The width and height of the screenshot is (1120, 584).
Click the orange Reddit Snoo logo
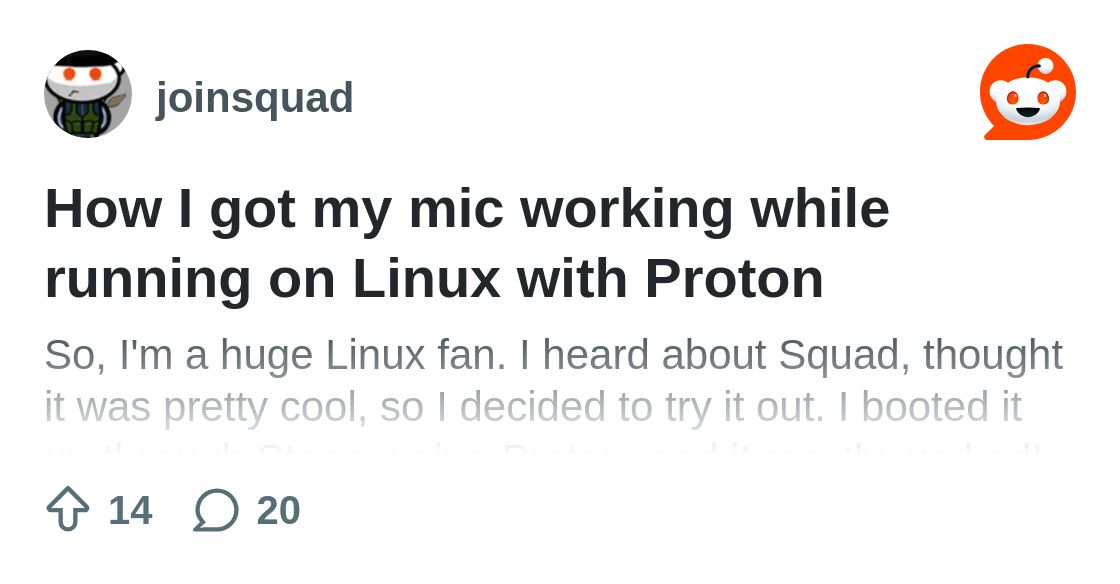point(1027,92)
